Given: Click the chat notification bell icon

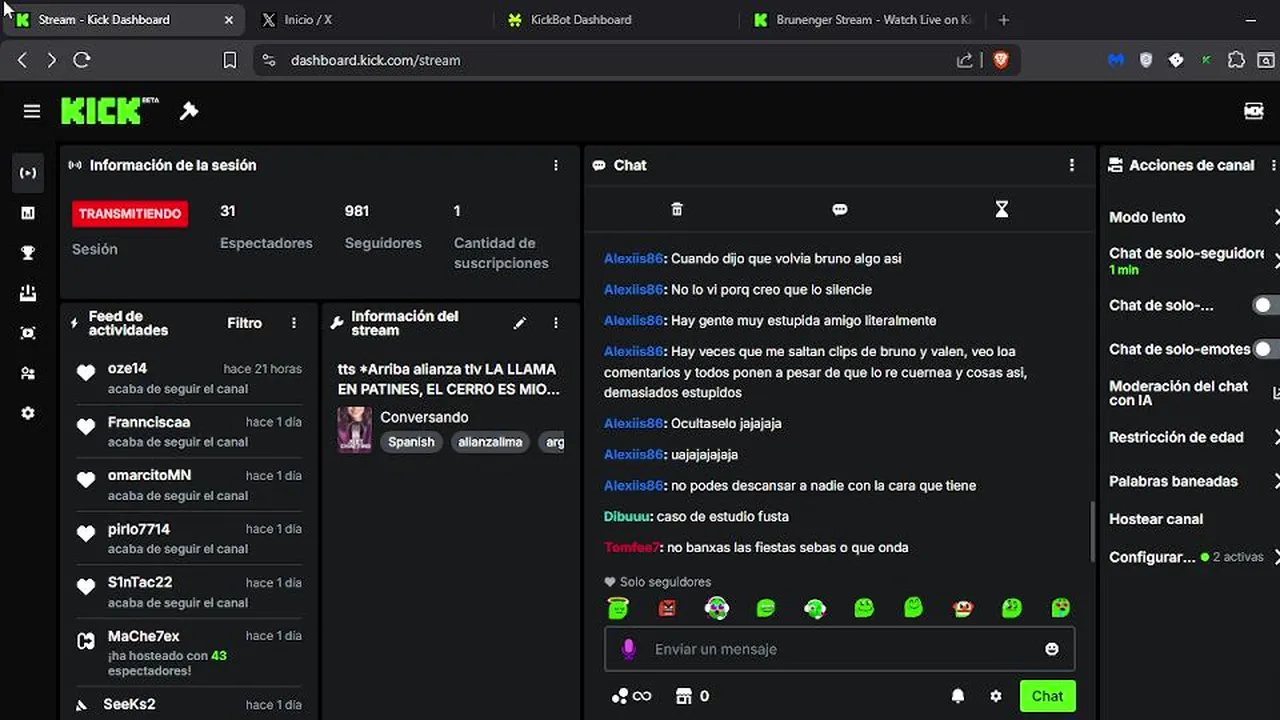Looking at the screenshot, I should 958,696.
